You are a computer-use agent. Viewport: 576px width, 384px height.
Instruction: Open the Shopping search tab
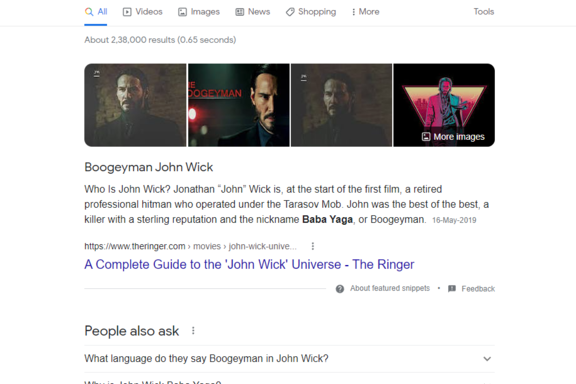coord(311,12)
